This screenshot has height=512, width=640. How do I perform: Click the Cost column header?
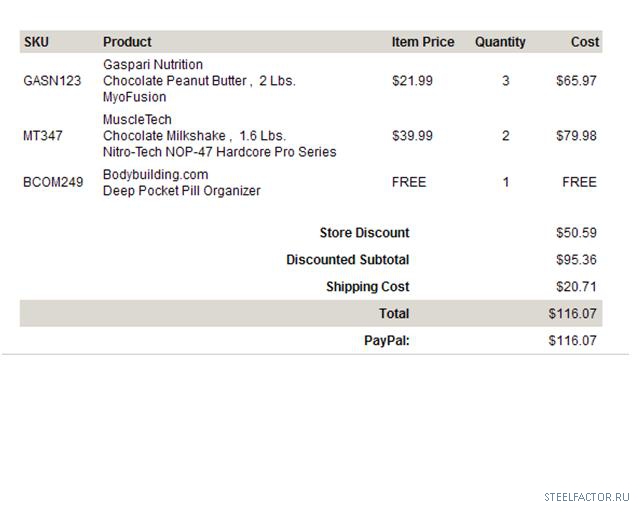point(585,42)
